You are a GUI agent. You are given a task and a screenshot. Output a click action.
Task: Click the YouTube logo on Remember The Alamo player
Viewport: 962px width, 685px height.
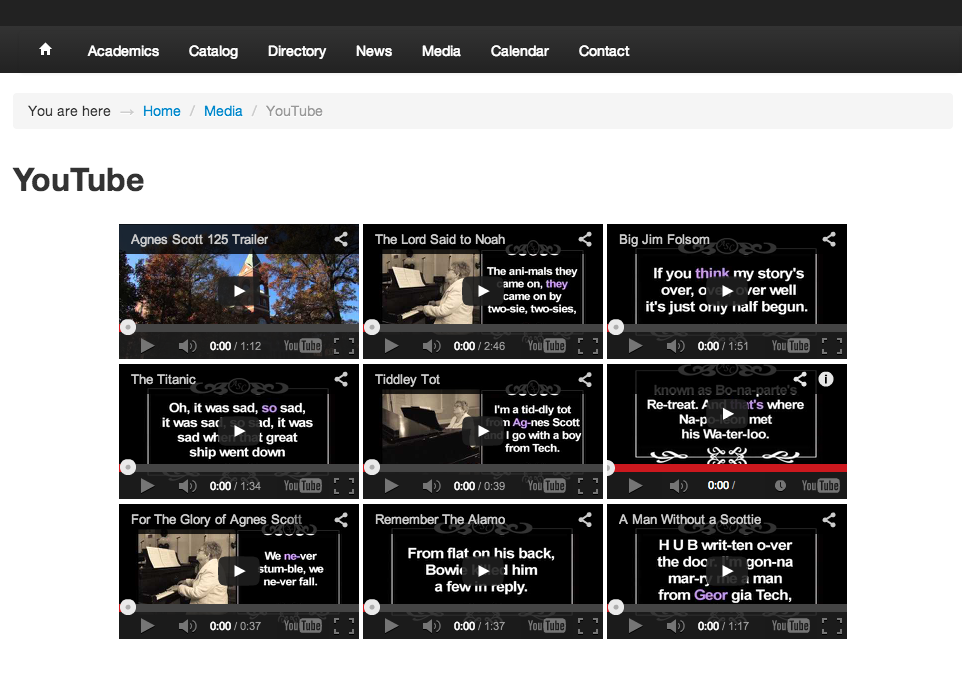[546, 625]
